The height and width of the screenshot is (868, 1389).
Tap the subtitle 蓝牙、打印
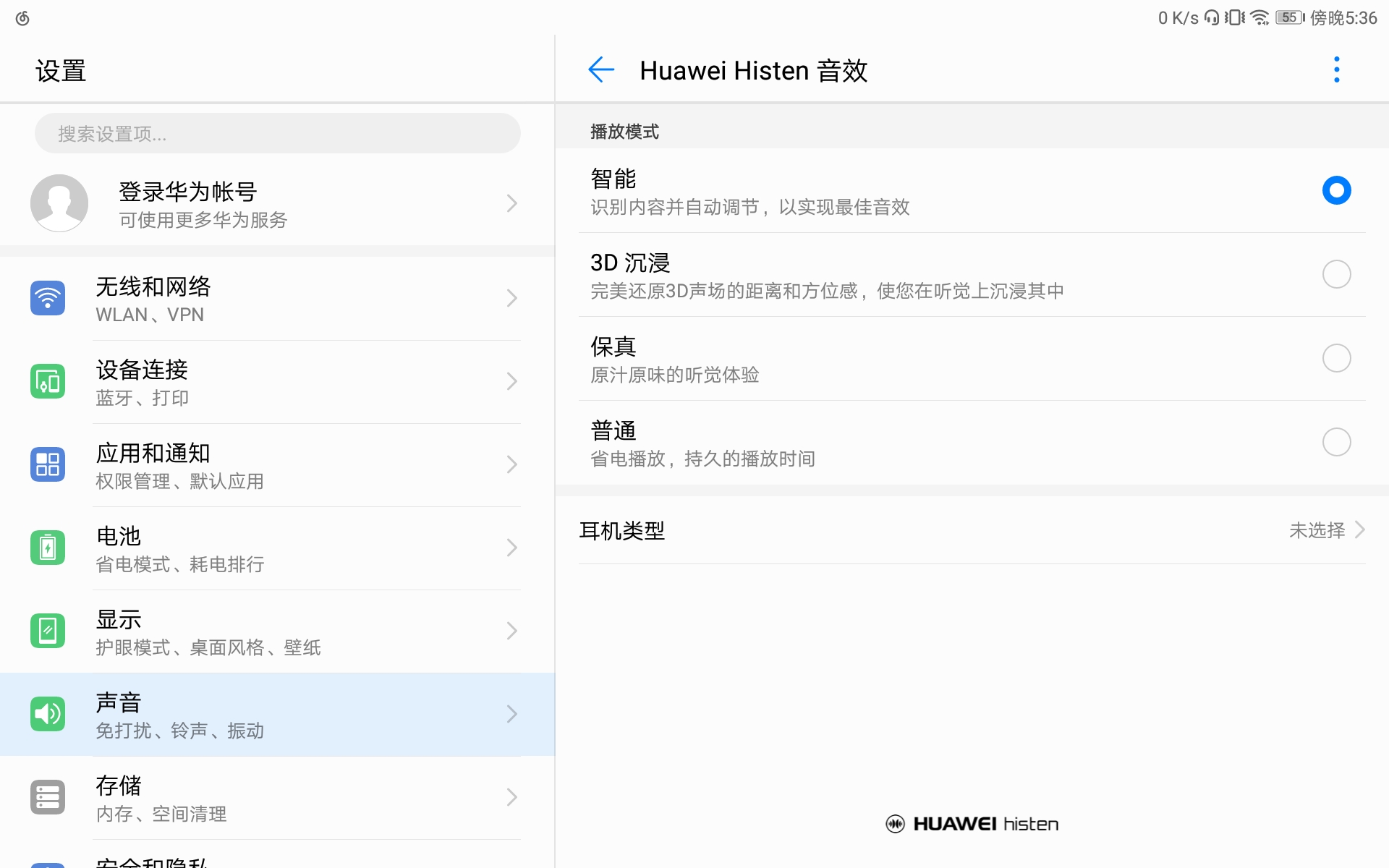(x=142, y=398)
